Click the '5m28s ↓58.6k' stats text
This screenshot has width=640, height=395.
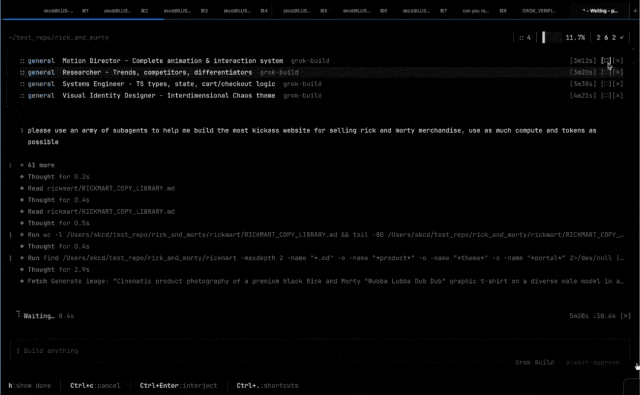click(593, 316)
